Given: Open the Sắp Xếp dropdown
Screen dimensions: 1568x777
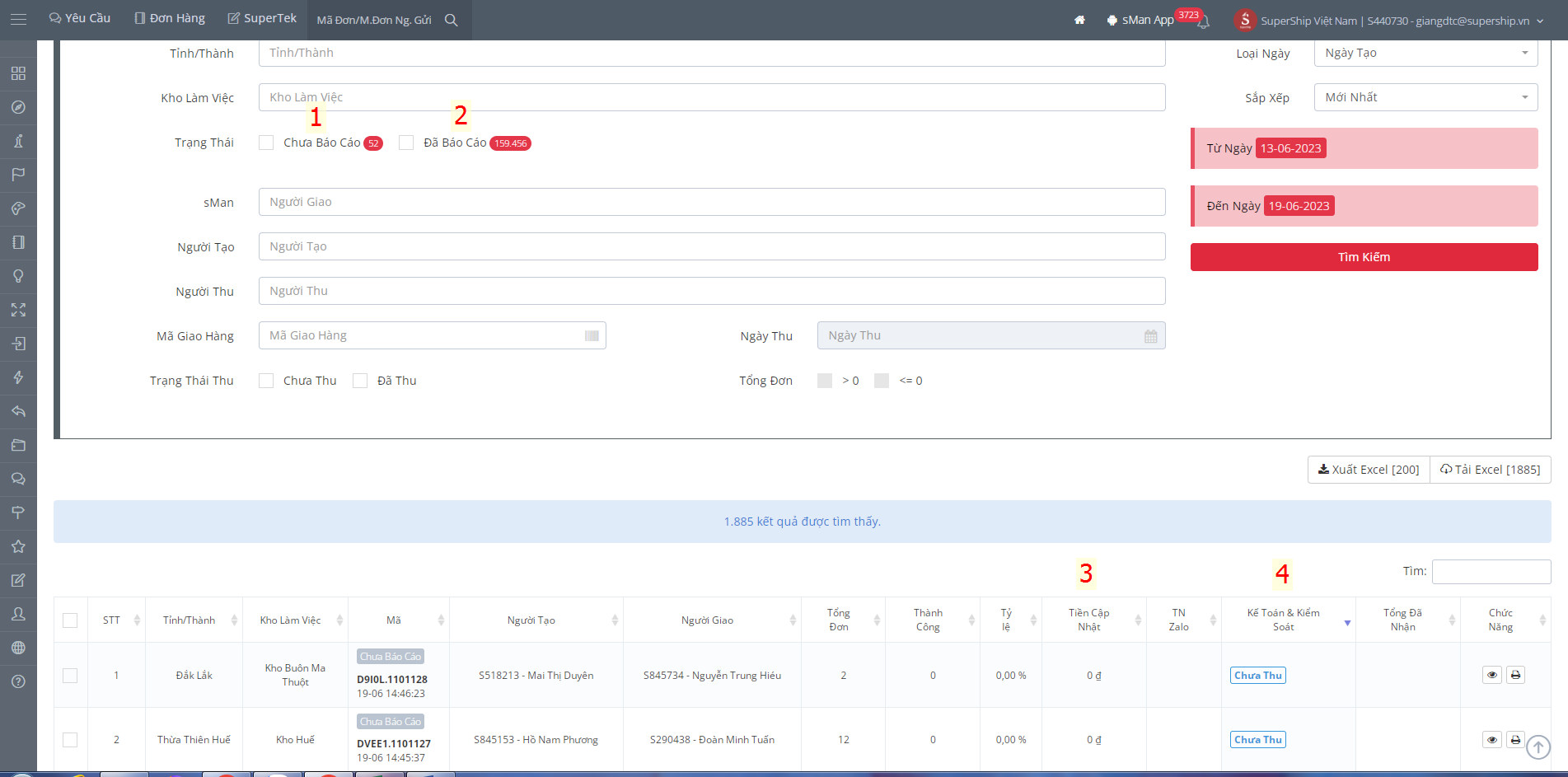Looking at the screenshot, I should coord(1425,97).
